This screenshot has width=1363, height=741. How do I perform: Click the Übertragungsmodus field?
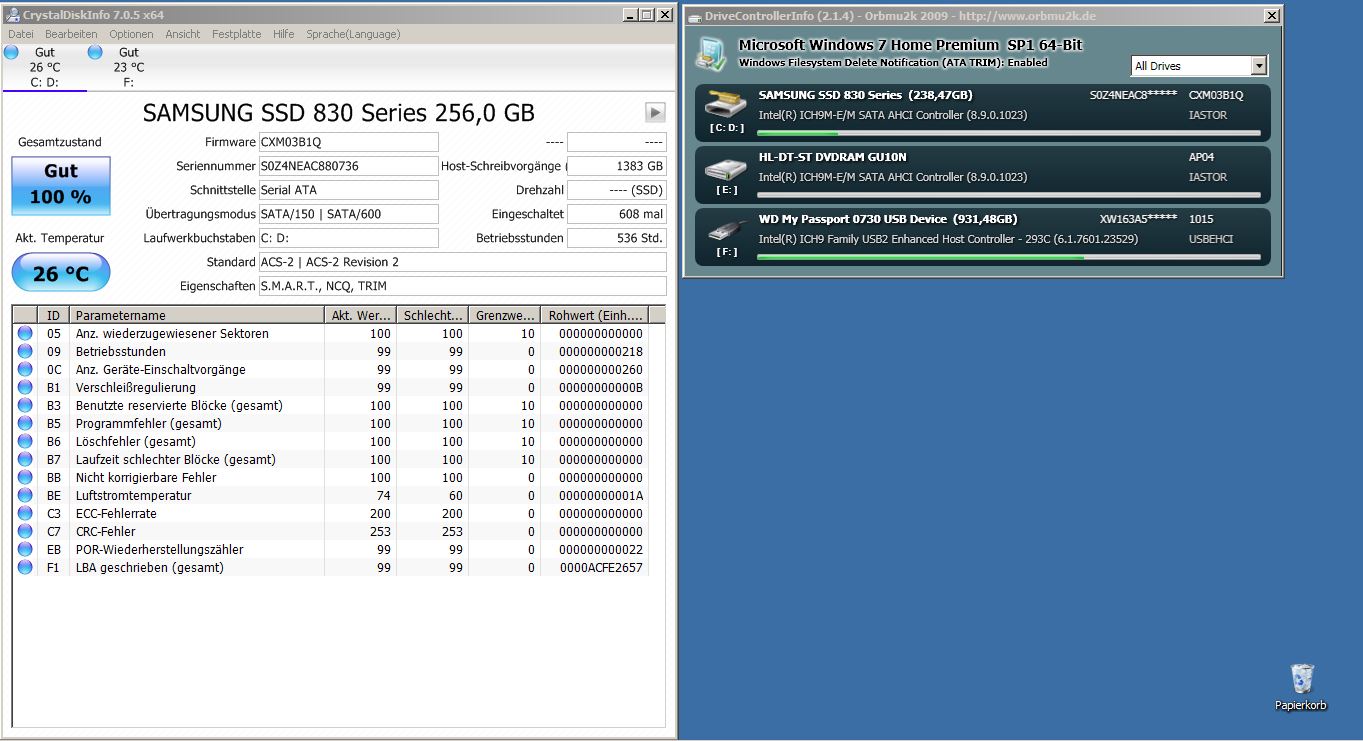[348, 214]
